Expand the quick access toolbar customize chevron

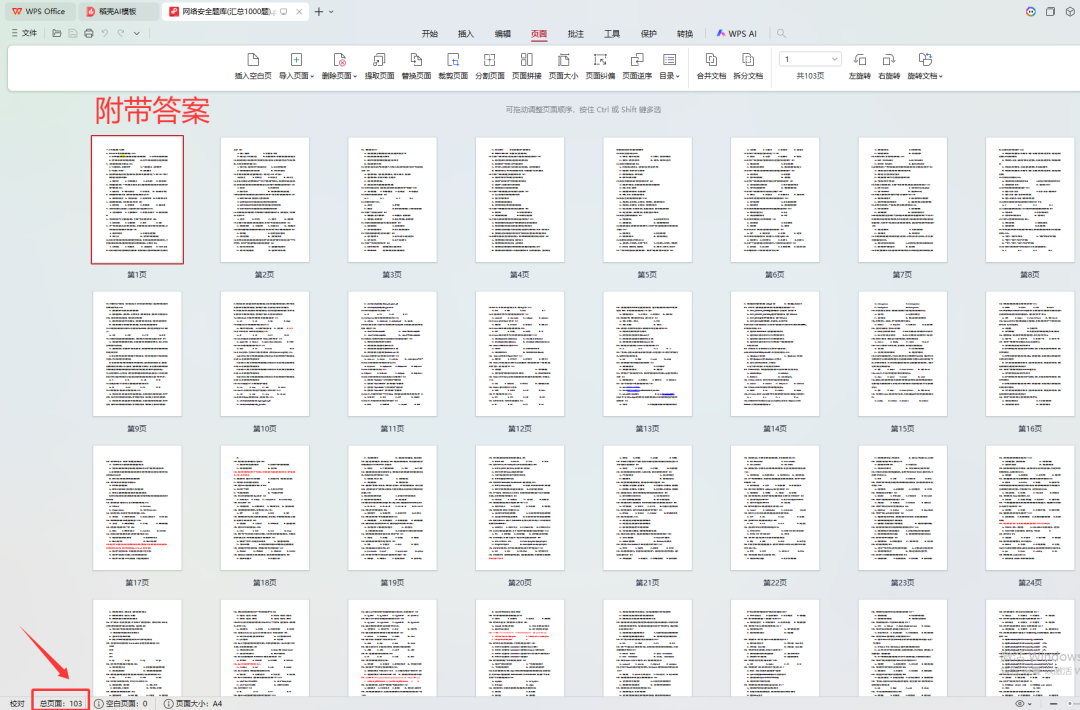point(137,33)
